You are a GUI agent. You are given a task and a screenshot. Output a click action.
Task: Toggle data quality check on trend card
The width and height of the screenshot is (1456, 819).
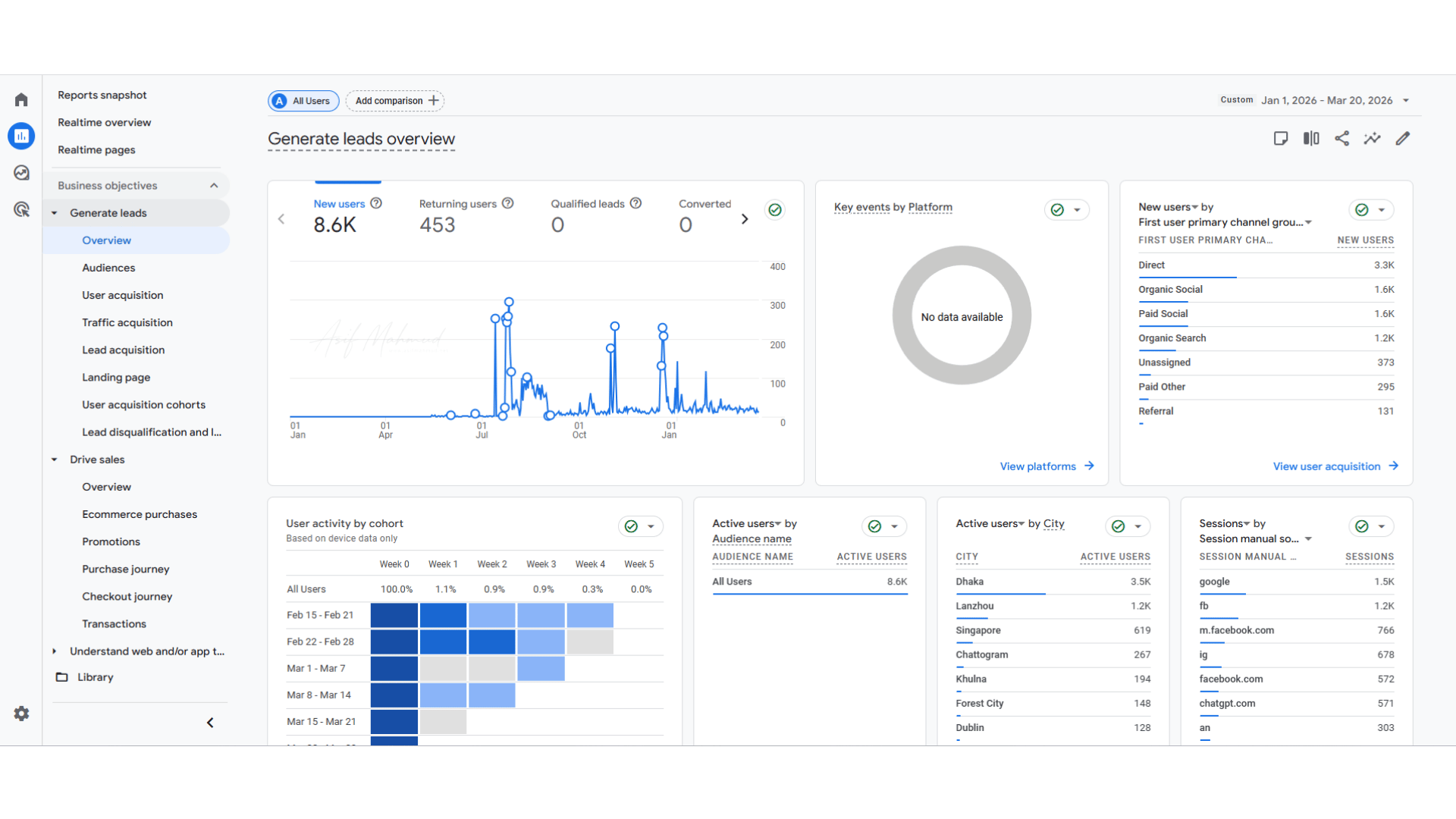[775, 210]
